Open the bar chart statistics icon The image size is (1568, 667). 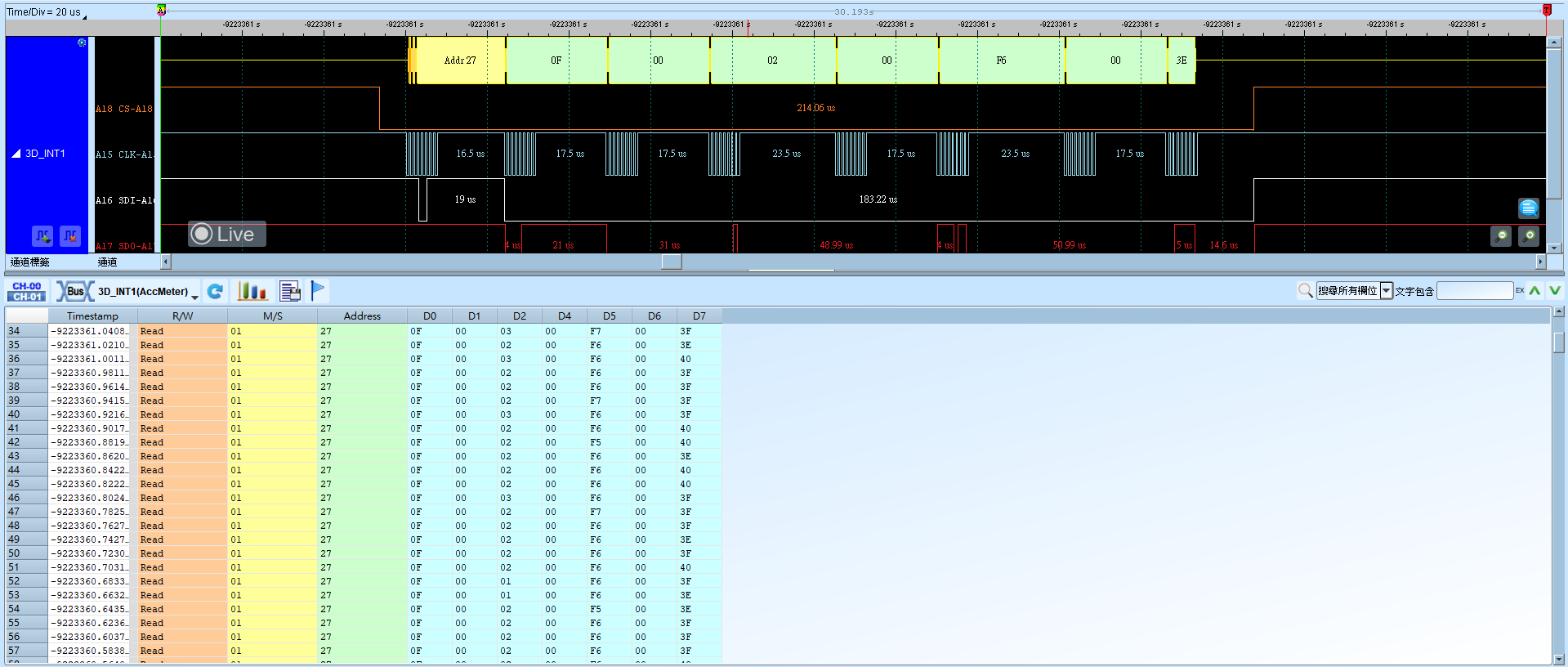[x=252, y=291]
